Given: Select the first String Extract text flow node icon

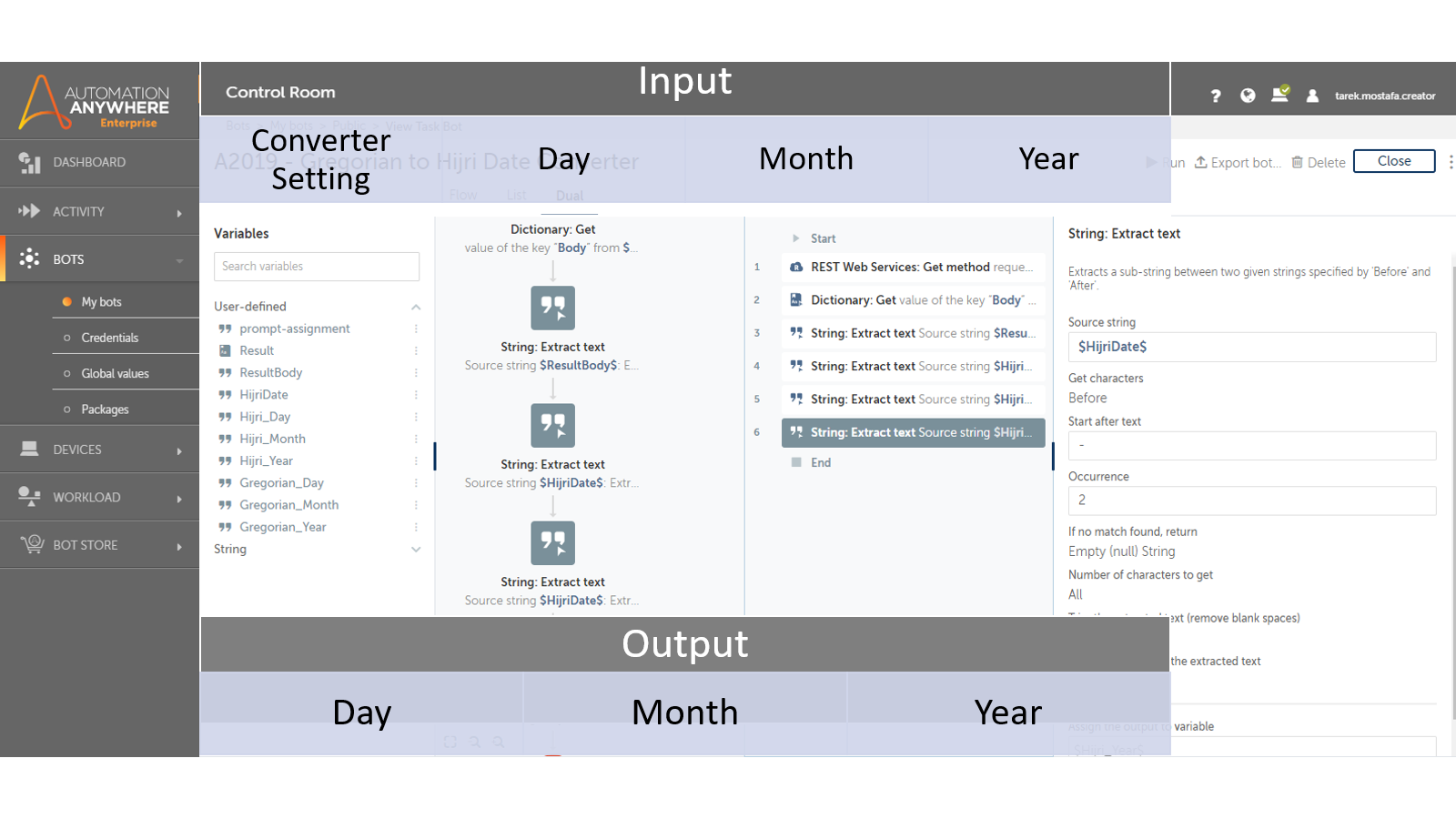Looking at the screenshot, I should click(552, 308).
